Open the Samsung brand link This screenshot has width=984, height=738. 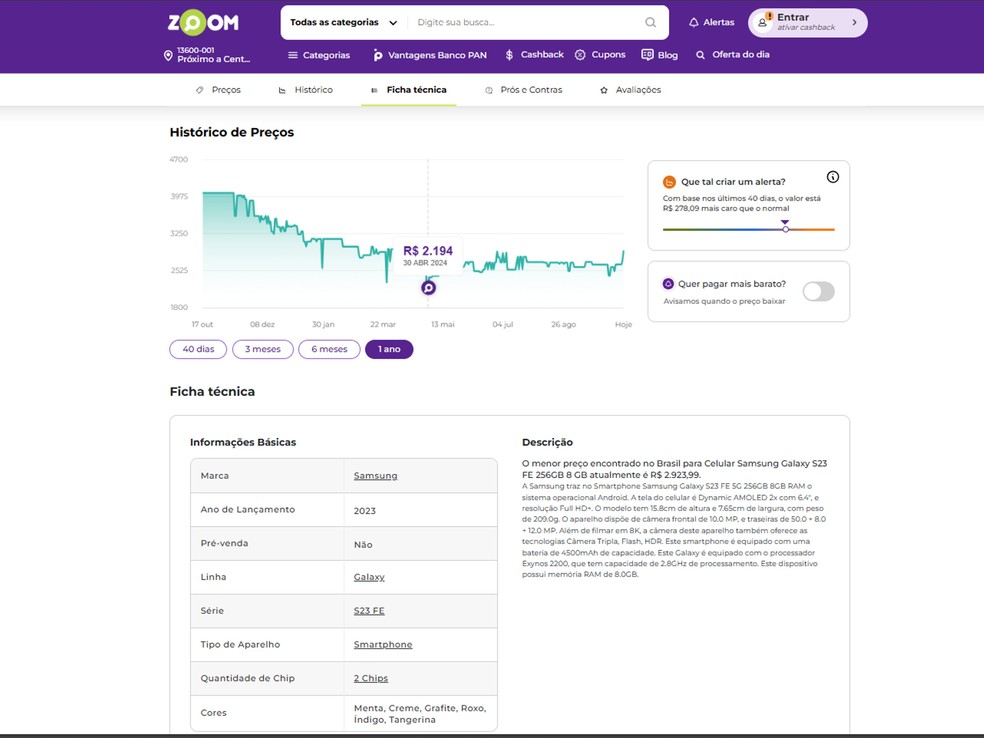point(375,476)
